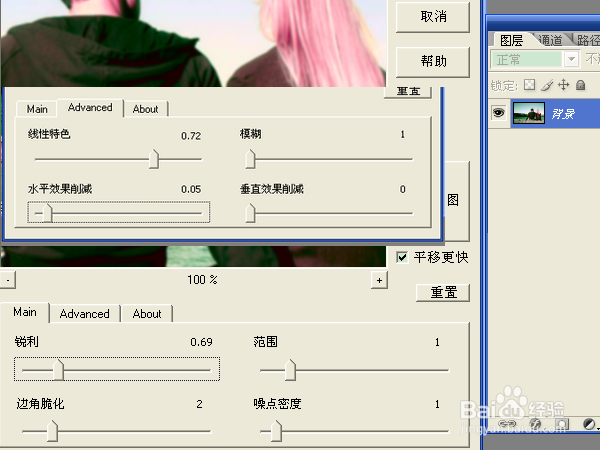
Task: Switch to 路径 paths tab
Action: (587, 40)
